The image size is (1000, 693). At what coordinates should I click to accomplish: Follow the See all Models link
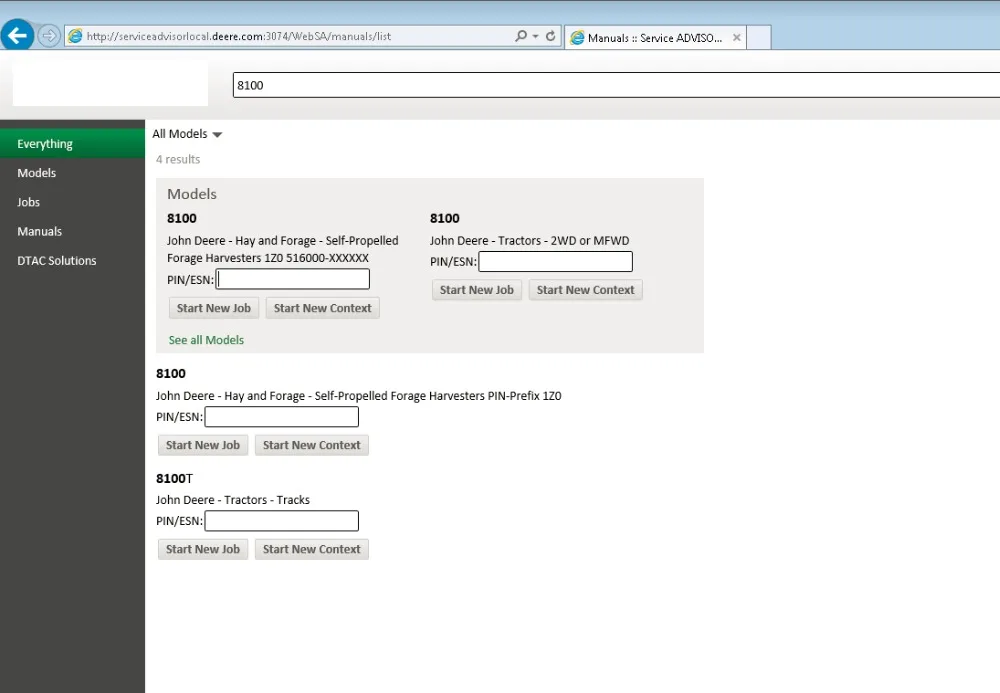pos(206,340)
